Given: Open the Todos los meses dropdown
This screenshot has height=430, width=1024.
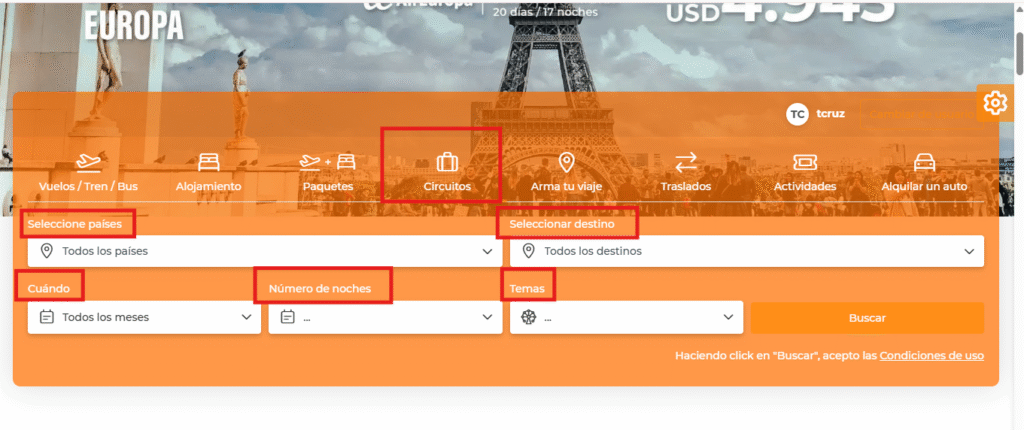Looking at the screenshot, I should click(144, 317).
